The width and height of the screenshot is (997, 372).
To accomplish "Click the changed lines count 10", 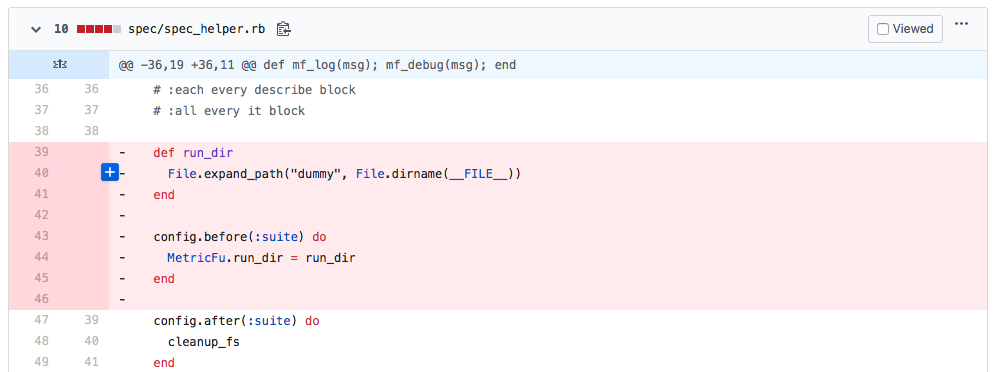I will point(61,29).
